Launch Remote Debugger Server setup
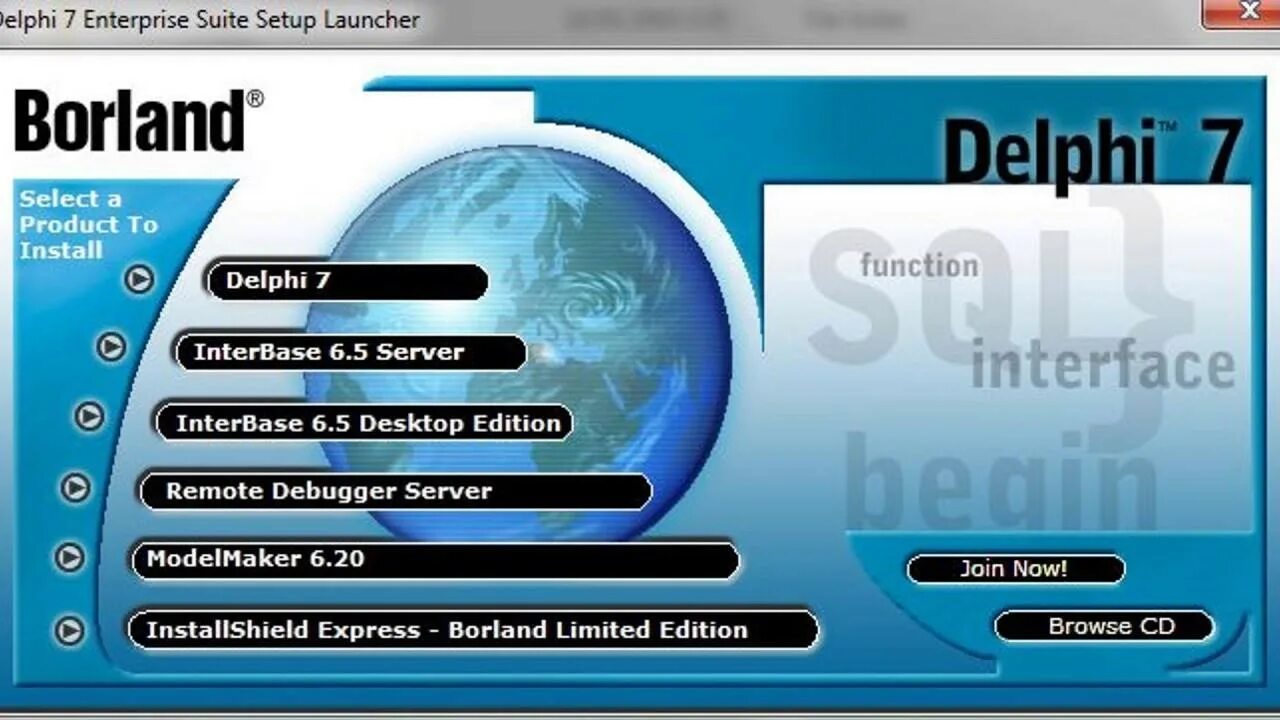Image resolution: width=1280 pixels, height=720 pixels. click(x=394, y=491)
